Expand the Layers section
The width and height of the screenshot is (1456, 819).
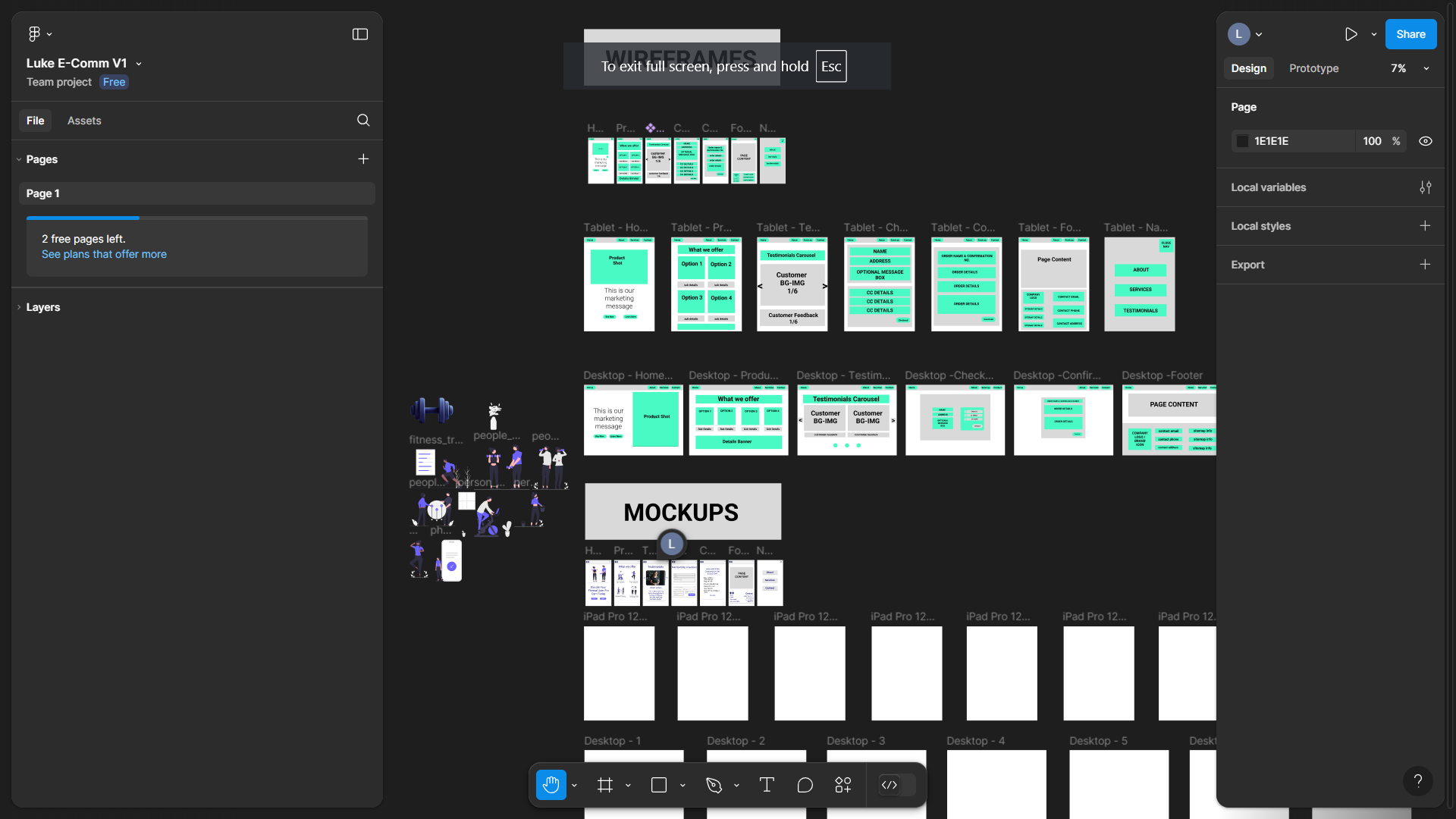(x=42, y=307)
